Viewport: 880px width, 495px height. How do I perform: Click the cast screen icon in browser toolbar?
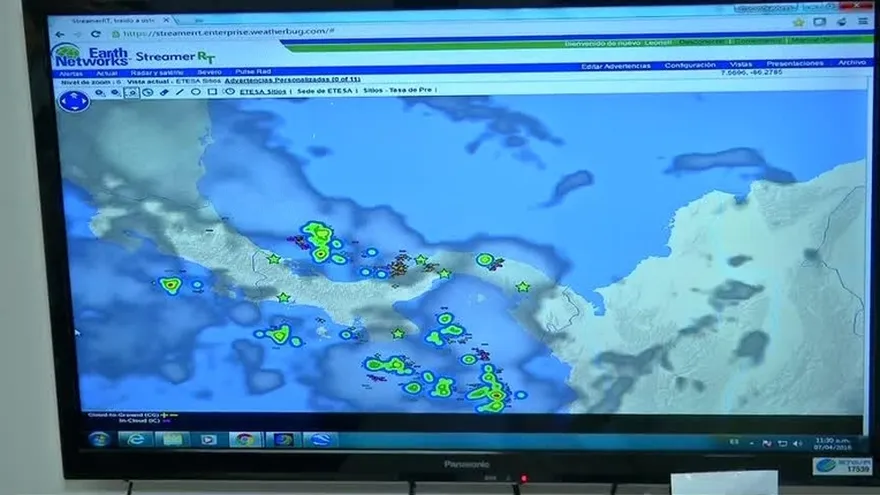[x=820, y=22]
